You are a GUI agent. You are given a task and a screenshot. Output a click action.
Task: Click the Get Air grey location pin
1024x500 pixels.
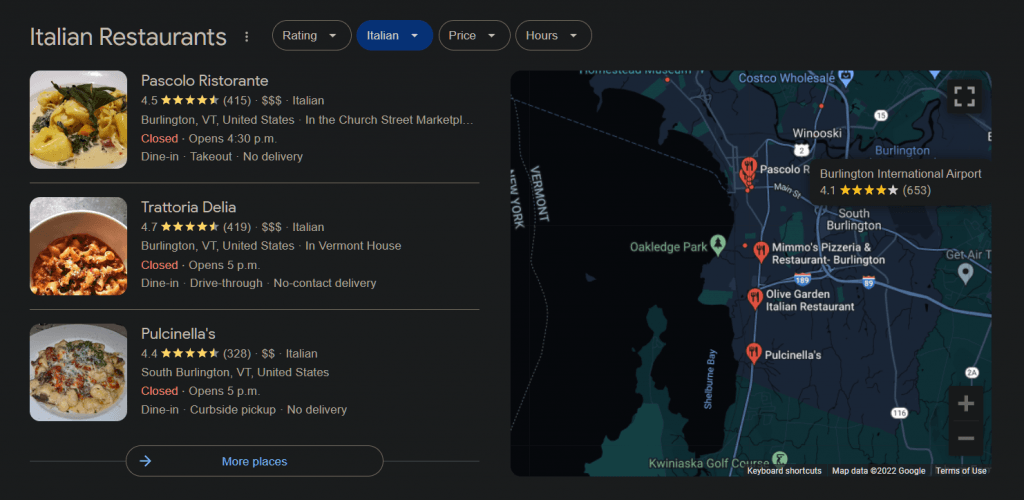pyautogui.click(x=966, y=273)
